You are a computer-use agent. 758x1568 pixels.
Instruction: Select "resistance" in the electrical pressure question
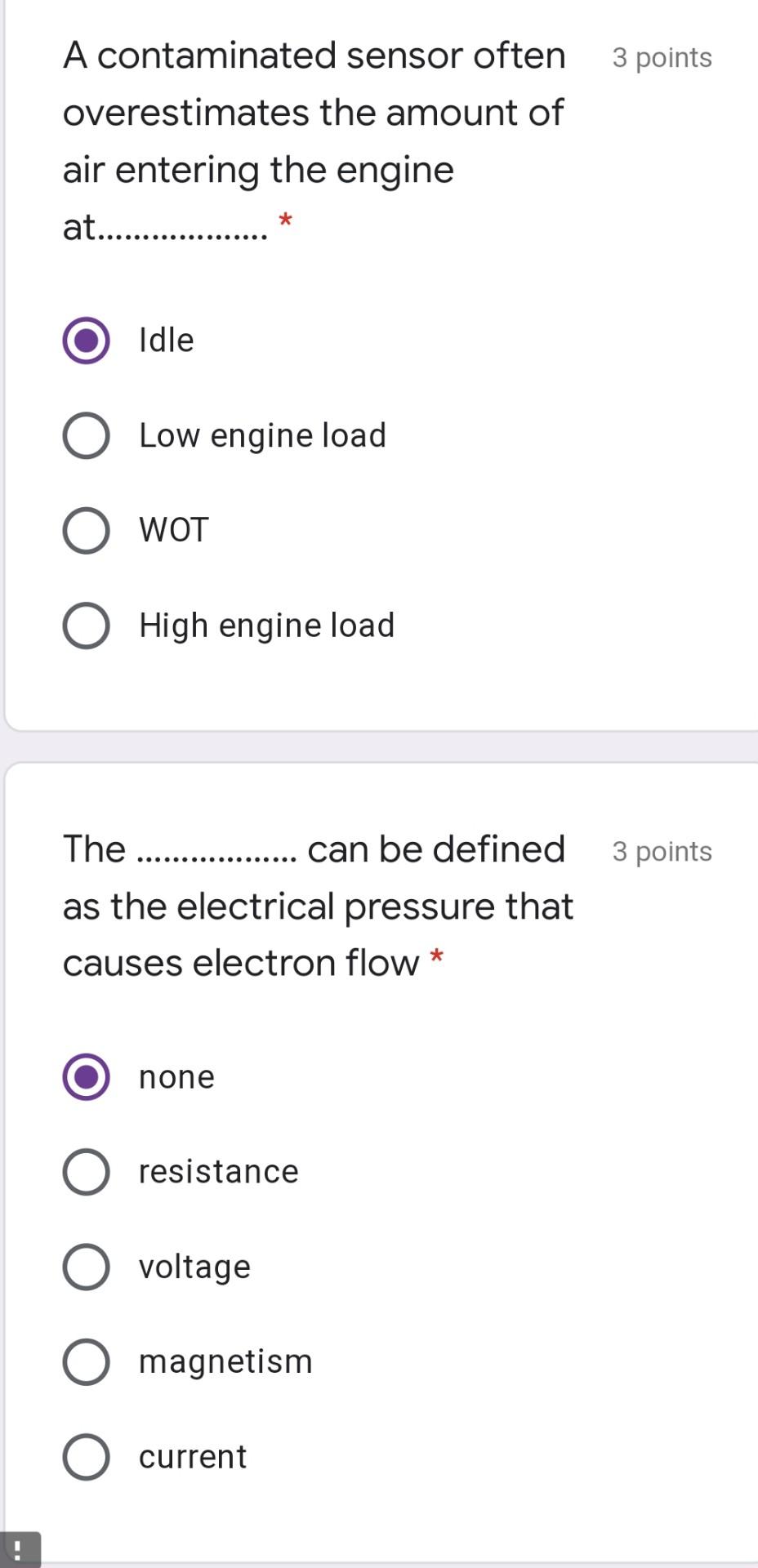point(86,1171)
